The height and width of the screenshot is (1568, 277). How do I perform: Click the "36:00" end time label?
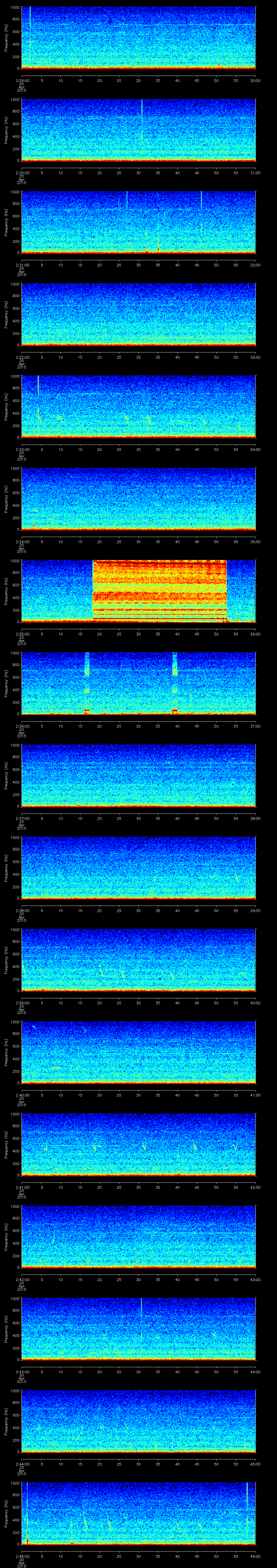pos(255,634)
